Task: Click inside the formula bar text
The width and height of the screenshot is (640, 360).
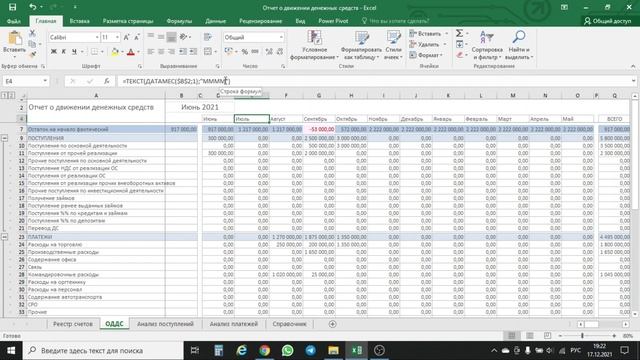Action: (176, 81)
